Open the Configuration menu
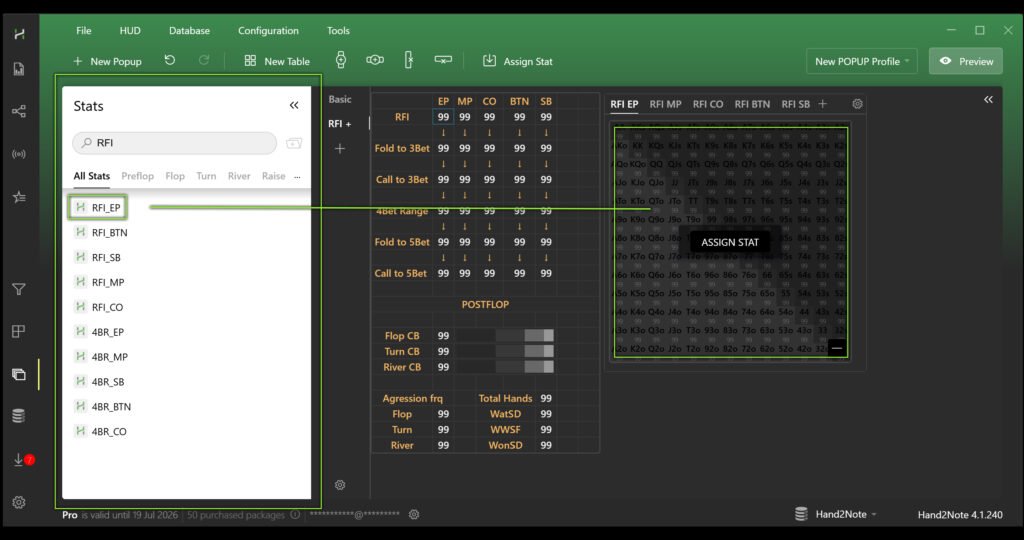Image resolution: width=1024 pixels, height=540 pixels. tap(268, 31)
